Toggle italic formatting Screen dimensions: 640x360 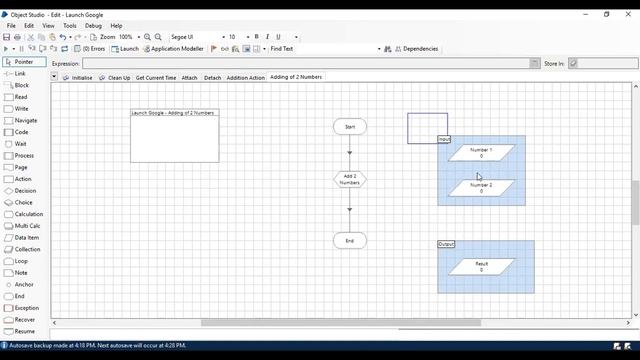267,37
